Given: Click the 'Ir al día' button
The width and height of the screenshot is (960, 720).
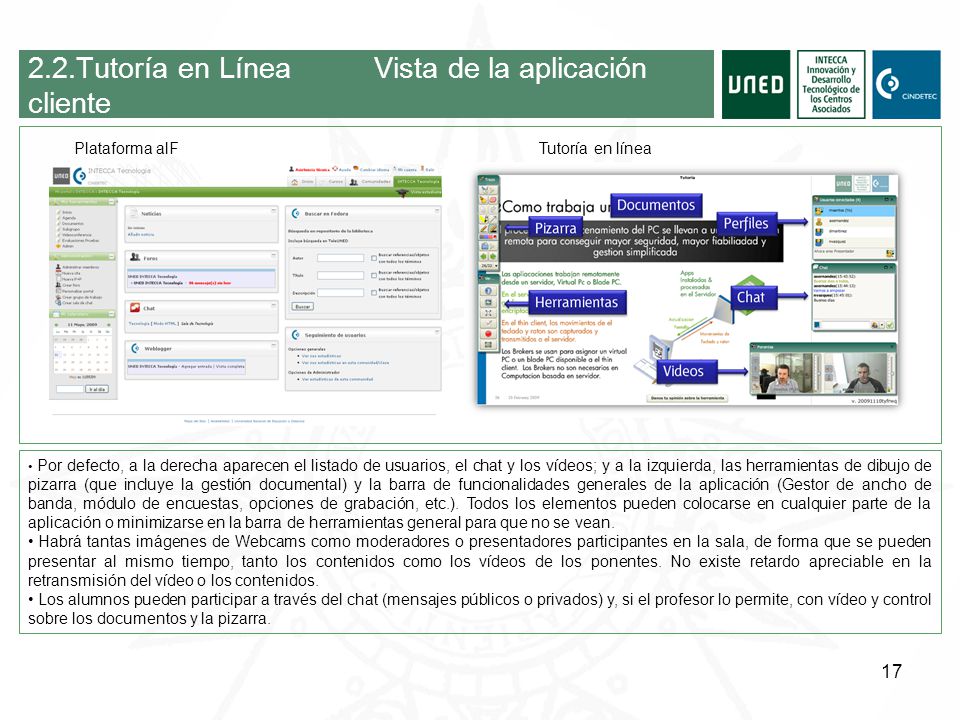Looking at the screenshot, I should (97, 389).
